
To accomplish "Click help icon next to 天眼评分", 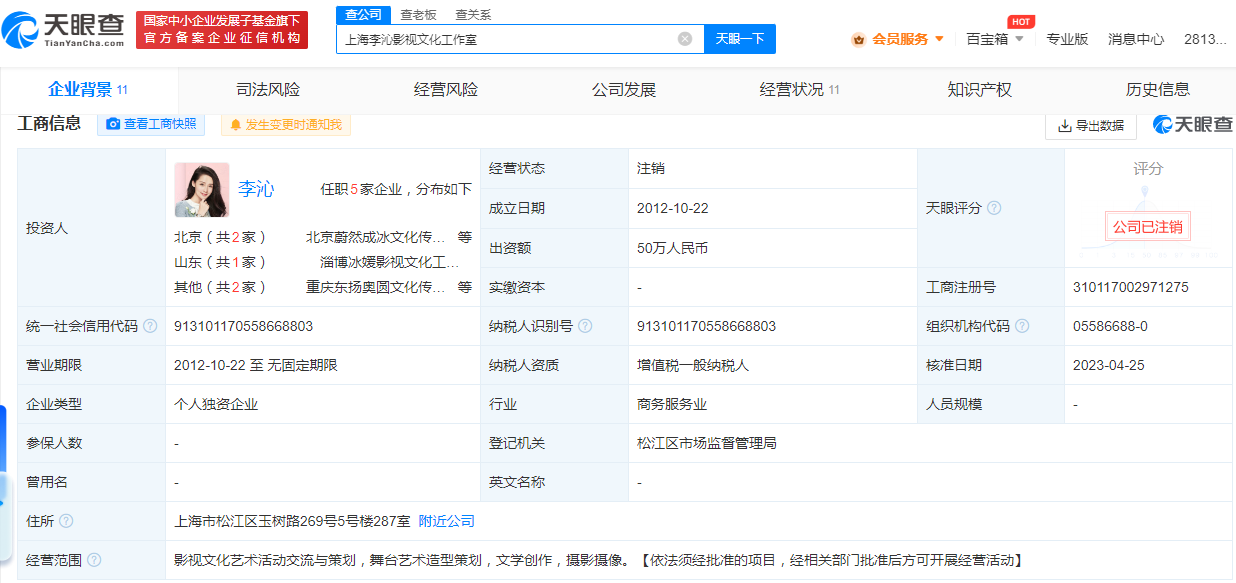I will pos(994,208).
